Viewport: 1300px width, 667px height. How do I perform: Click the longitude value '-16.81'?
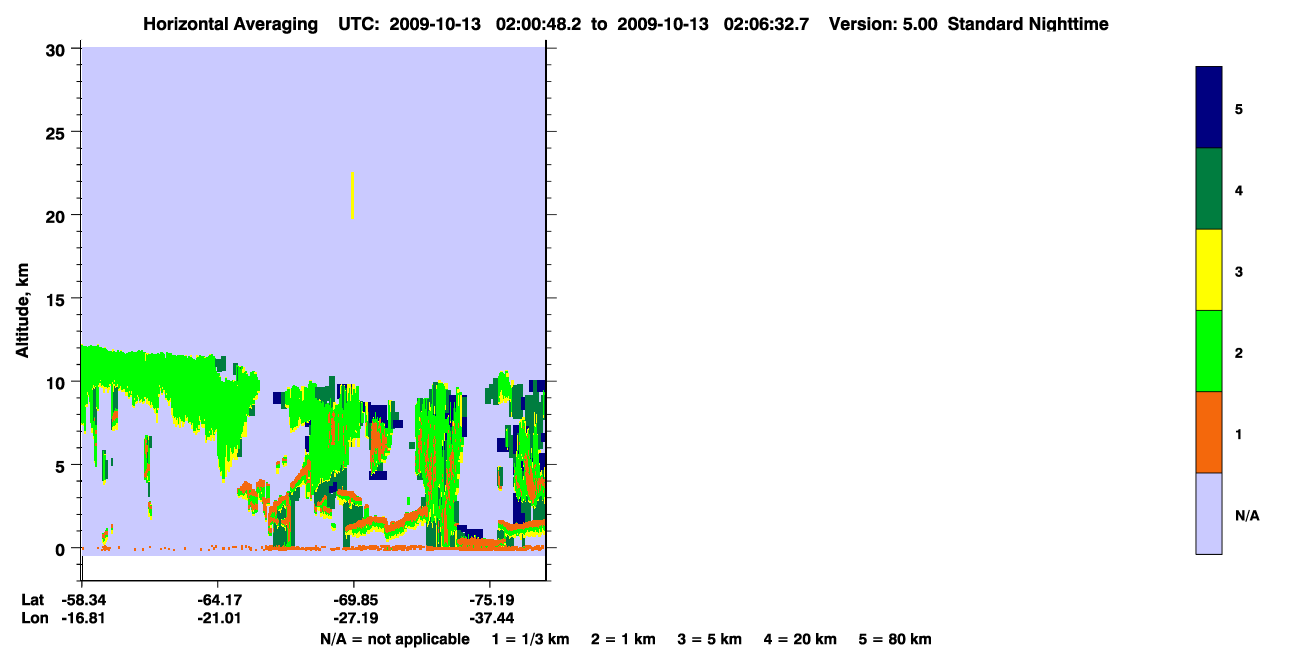click(82, 618)
